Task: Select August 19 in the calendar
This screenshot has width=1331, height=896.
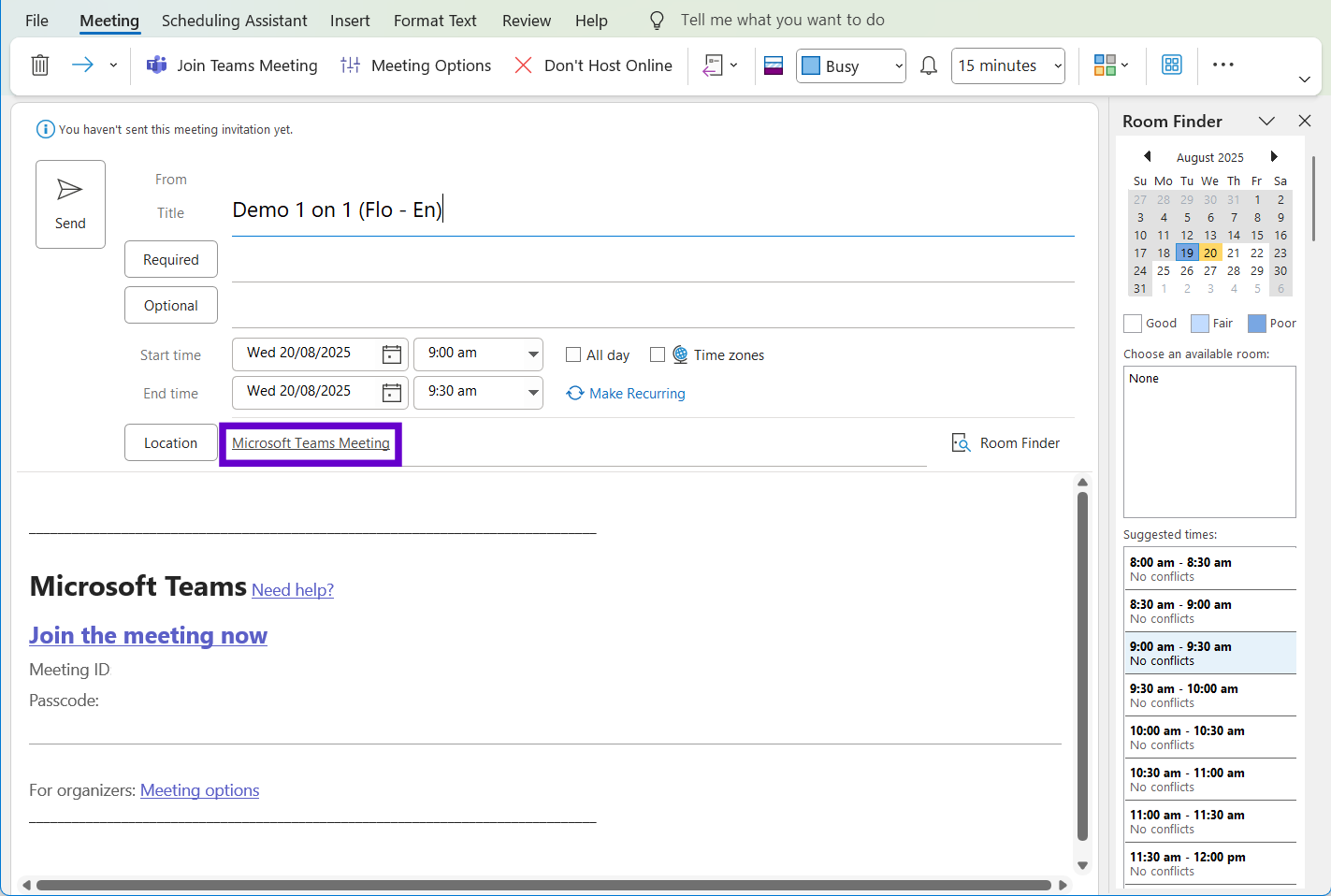Action: [1187, 253]
